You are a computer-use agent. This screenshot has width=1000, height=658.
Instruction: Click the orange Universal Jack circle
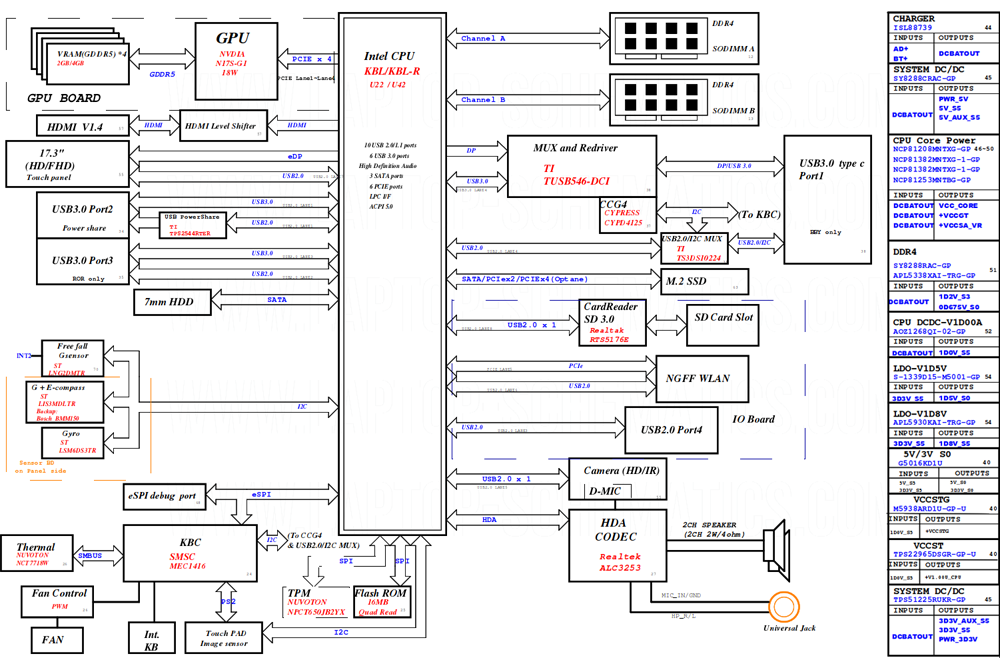pos(784,606)
